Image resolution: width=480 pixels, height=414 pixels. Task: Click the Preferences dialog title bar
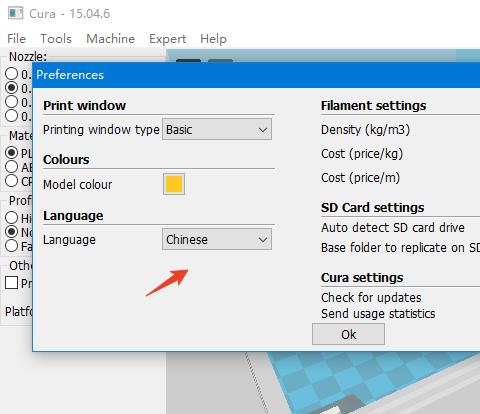(x=256, y=75)
